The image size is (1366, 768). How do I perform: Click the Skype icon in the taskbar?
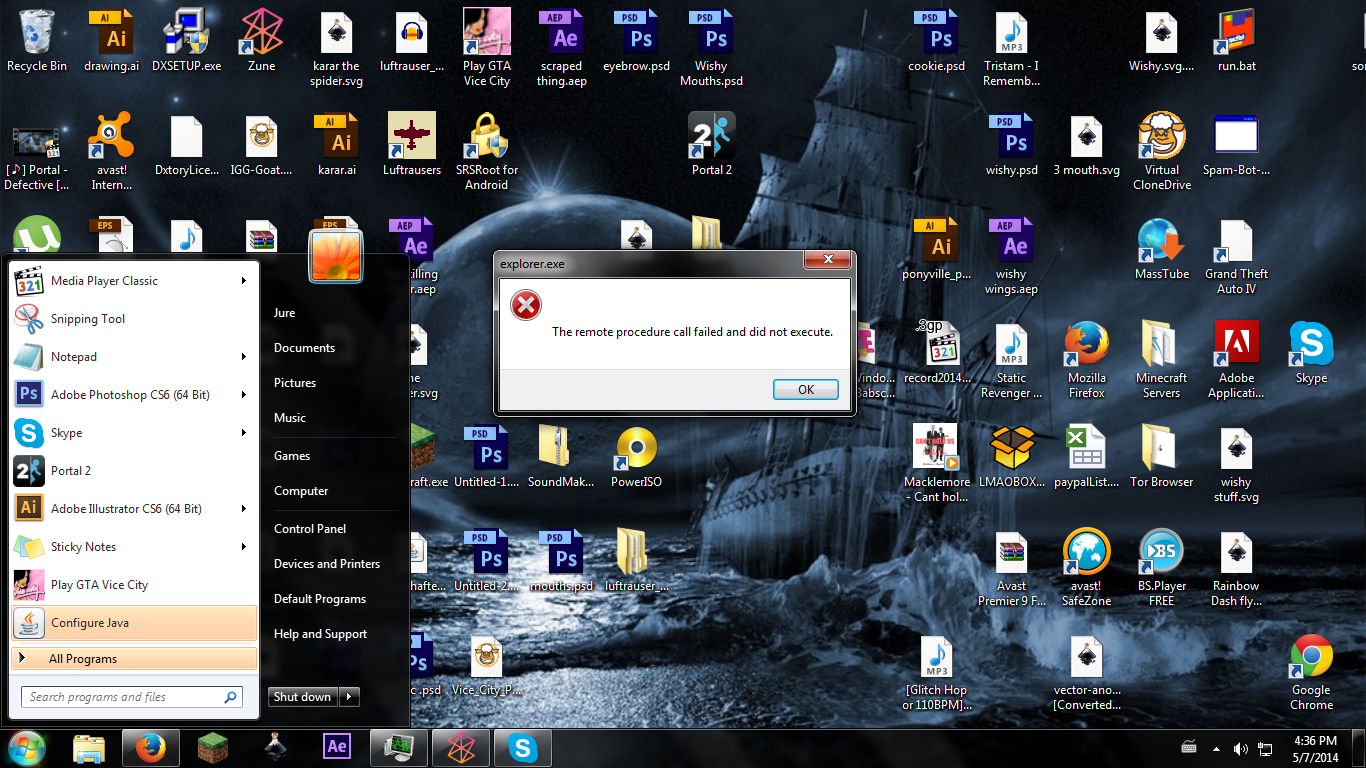click(521, 747)
